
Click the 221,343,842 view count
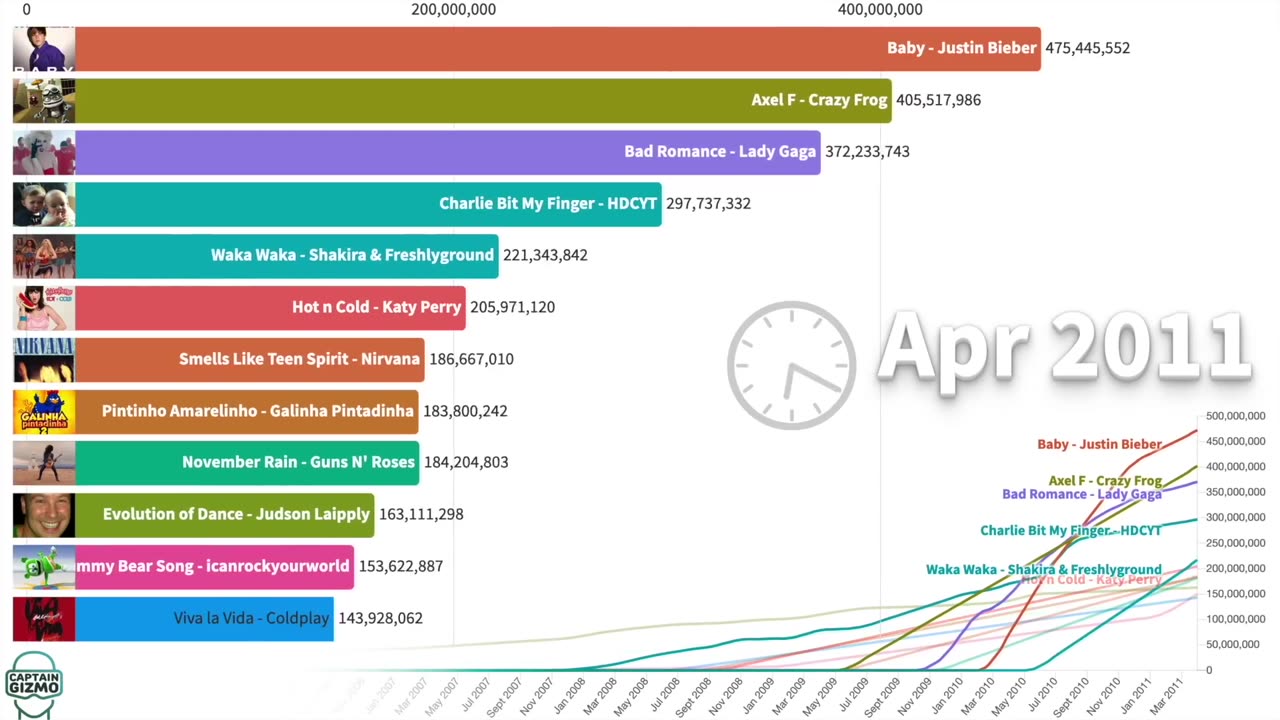545,256
